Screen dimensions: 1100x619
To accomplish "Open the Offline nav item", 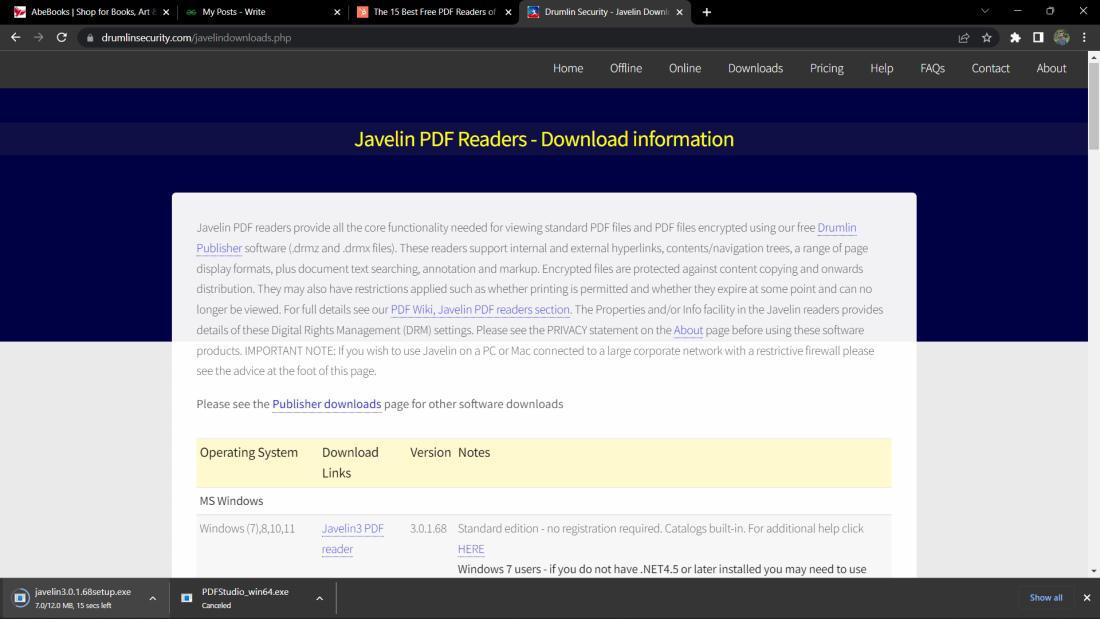I will point(626,68).
